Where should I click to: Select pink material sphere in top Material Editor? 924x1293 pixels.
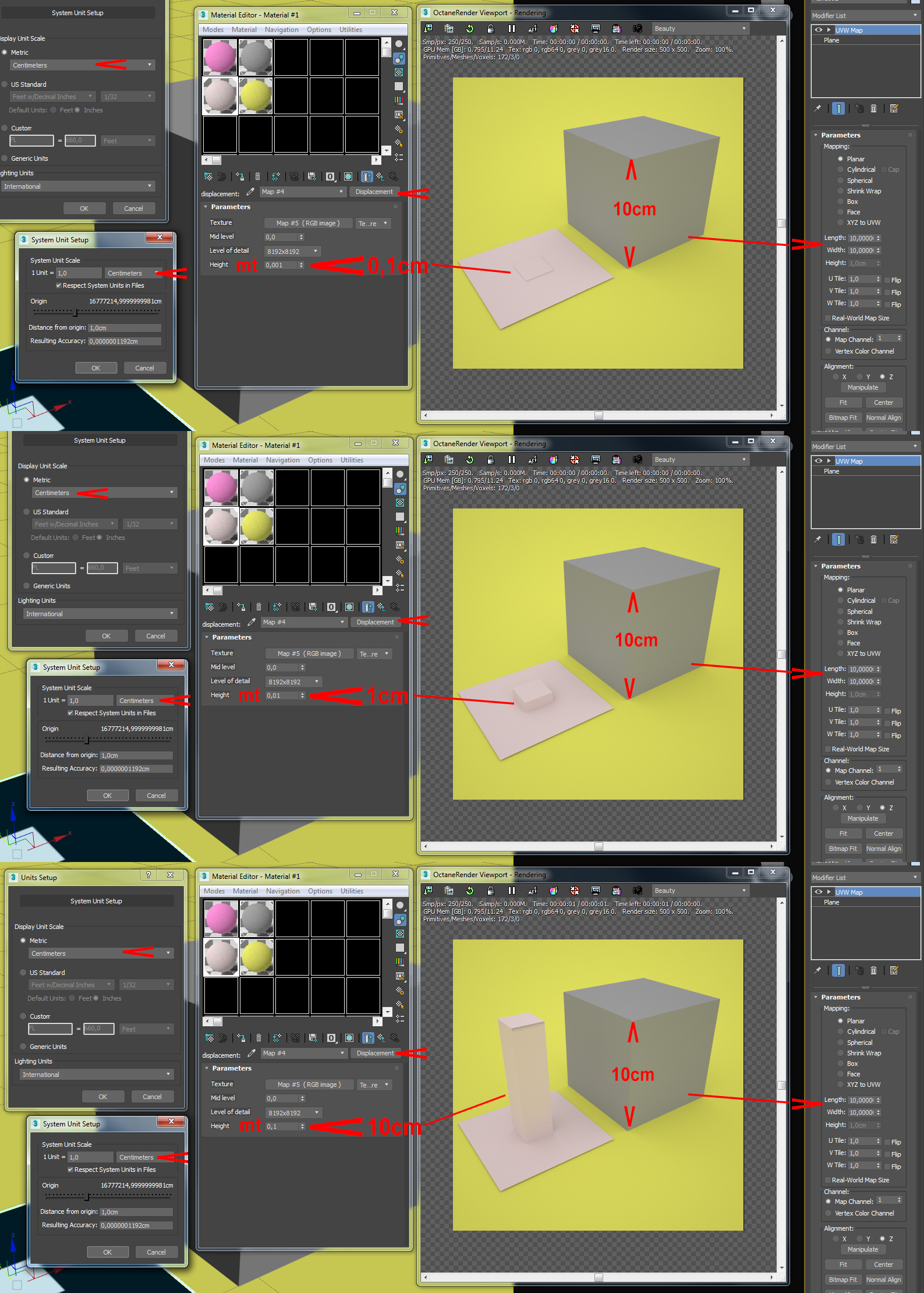220,58
